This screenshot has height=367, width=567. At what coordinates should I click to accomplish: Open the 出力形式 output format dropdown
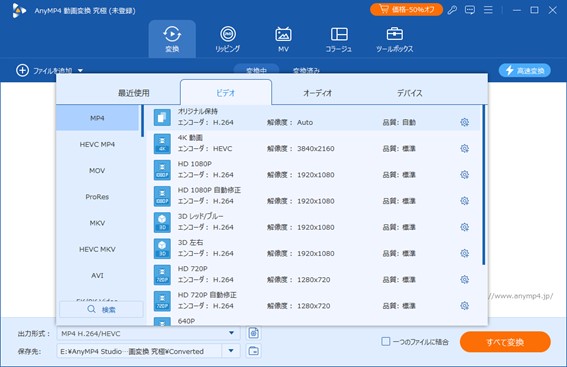point(148,333)
